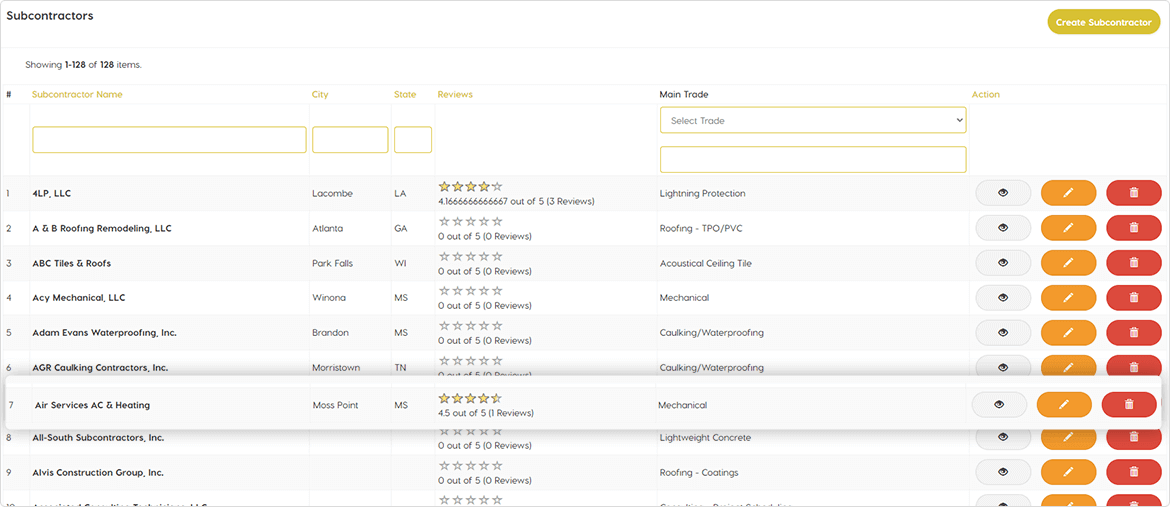Delete Air Services AC & Heating
This screenshot has width=1170, height=507.
click(x=1129, y=405)
